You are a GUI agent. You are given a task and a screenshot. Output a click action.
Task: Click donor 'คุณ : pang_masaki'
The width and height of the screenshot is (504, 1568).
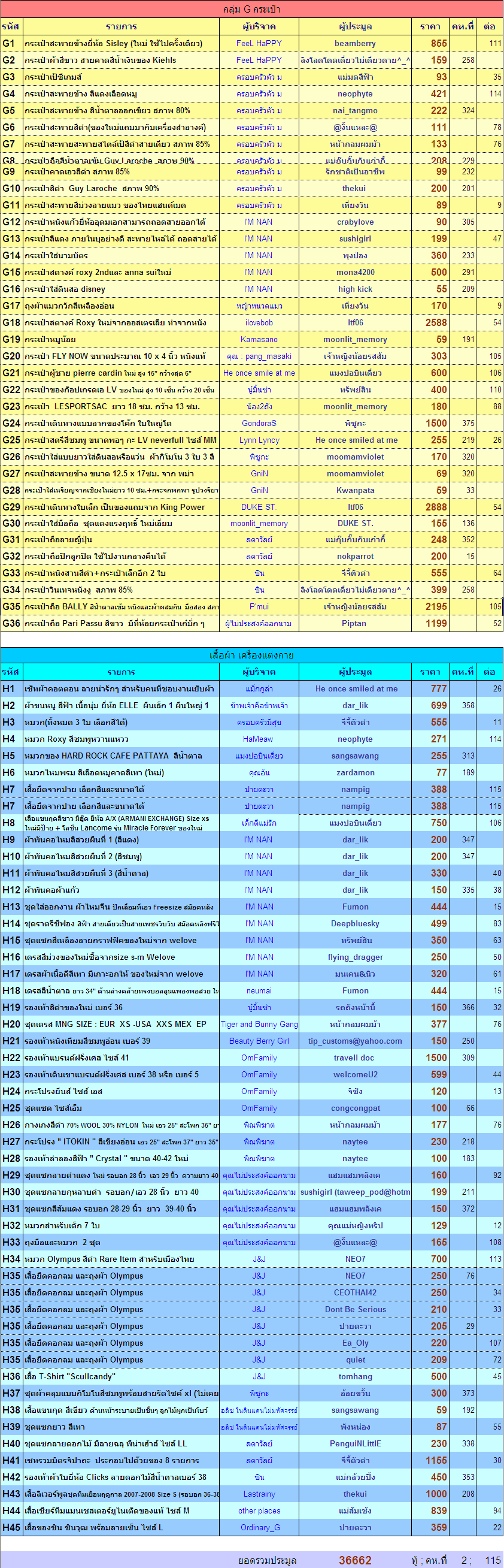click(x=259, y=356)
